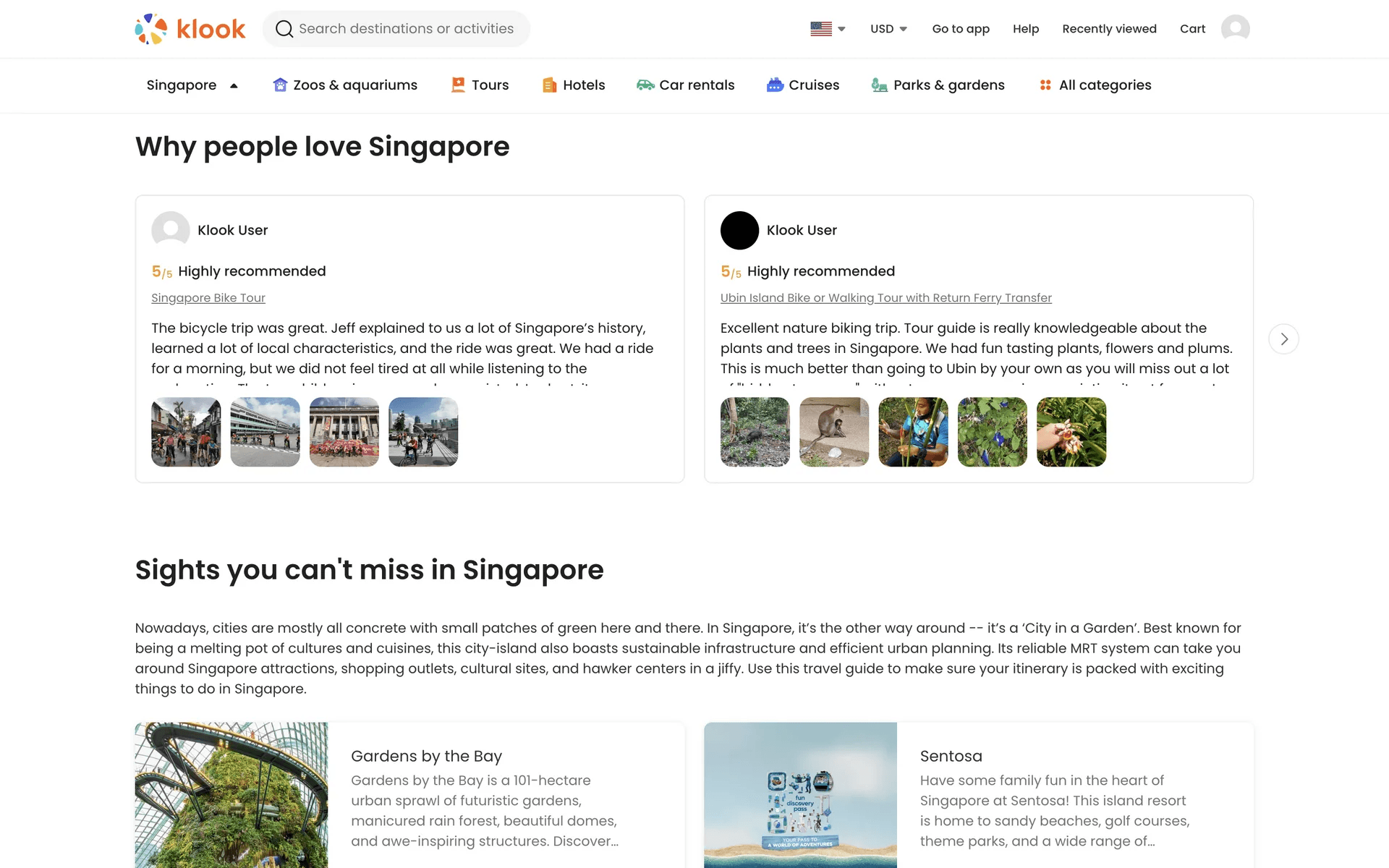Open All categories grid icon
This screenshot has height=868, width=1389.
pos(1045,85)
